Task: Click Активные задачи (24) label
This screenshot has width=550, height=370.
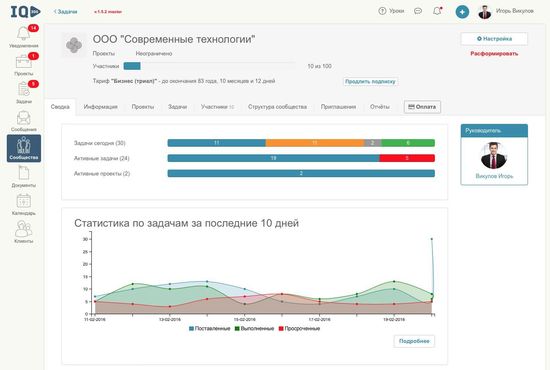Action: (x=102, y=159)
